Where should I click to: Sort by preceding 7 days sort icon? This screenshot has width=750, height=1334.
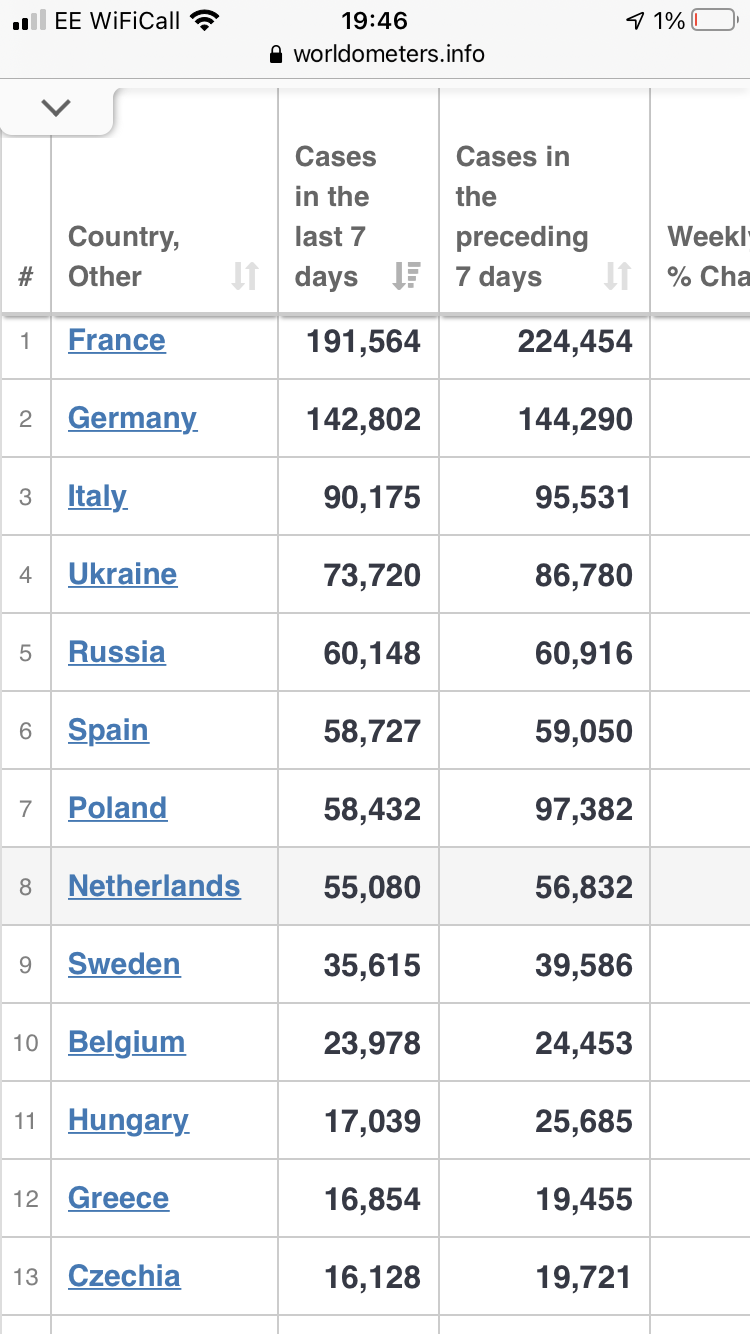coord(618,276)
